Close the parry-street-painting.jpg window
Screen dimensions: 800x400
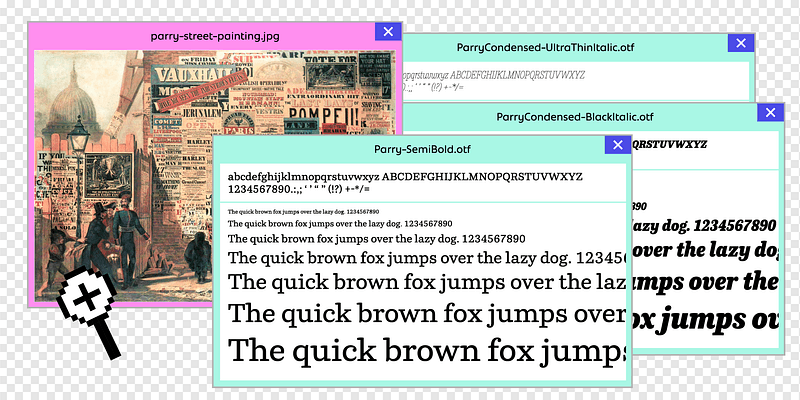coord(387,32)
